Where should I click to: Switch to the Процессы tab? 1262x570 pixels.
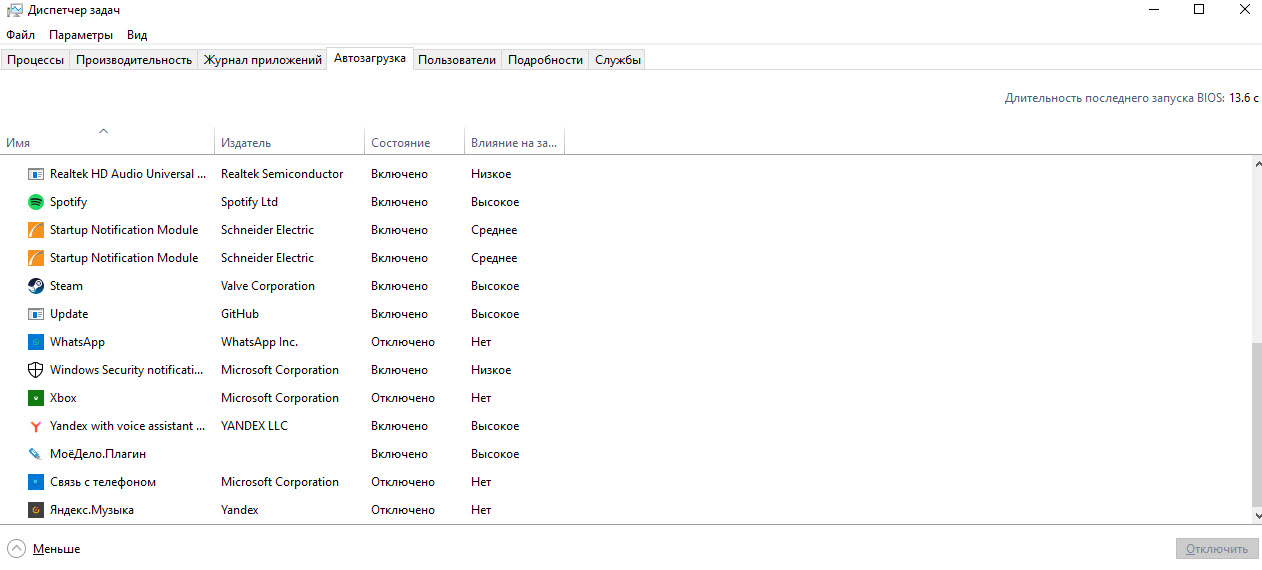[36, 60]
